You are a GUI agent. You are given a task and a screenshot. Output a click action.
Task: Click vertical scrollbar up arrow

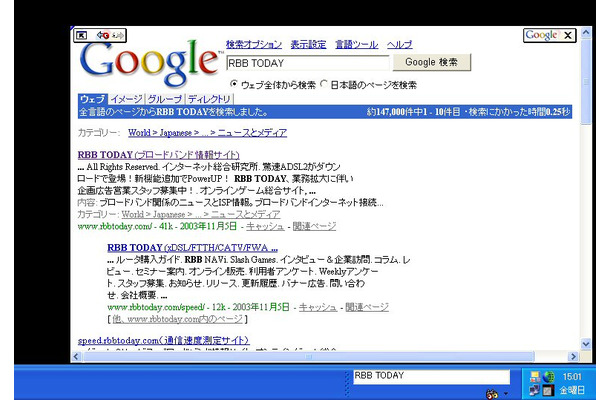pyautogui.click(x=585, y=33)
